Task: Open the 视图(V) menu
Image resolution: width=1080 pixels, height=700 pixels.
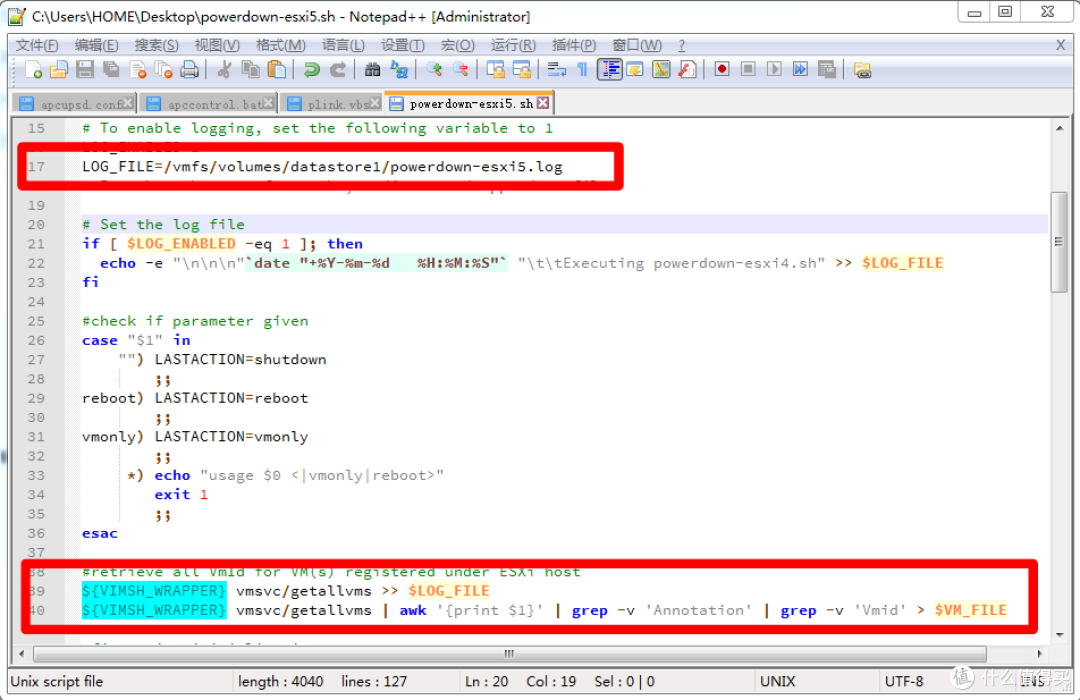Action: [x=217, y=45]
